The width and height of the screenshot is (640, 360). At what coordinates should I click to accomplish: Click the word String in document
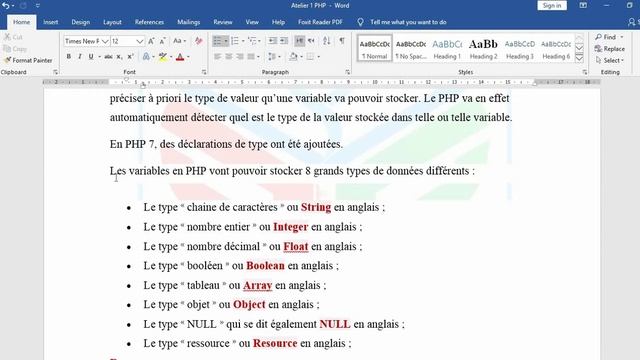(x=316, y=207)
